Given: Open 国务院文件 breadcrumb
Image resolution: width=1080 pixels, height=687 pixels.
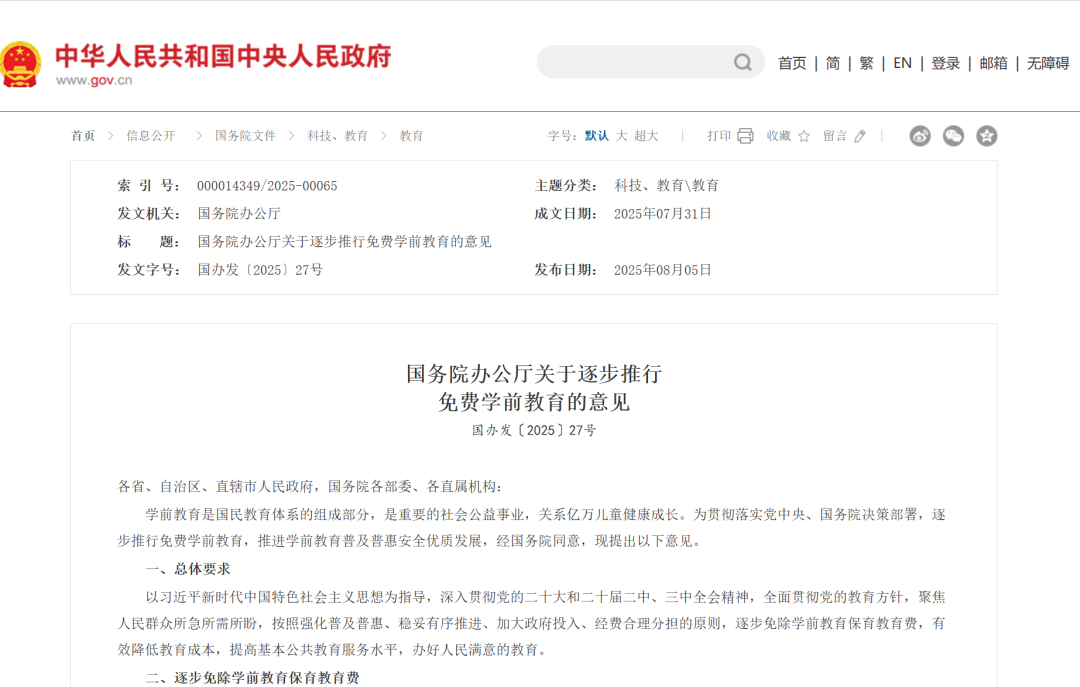Looking at the screenshot, I should (245, 136).
